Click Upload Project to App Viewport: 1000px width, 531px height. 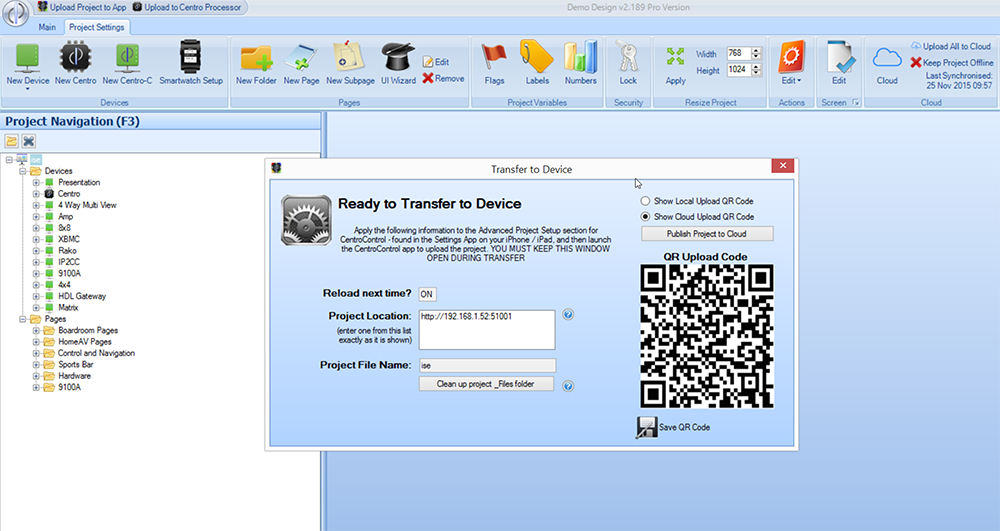(82, 7)
